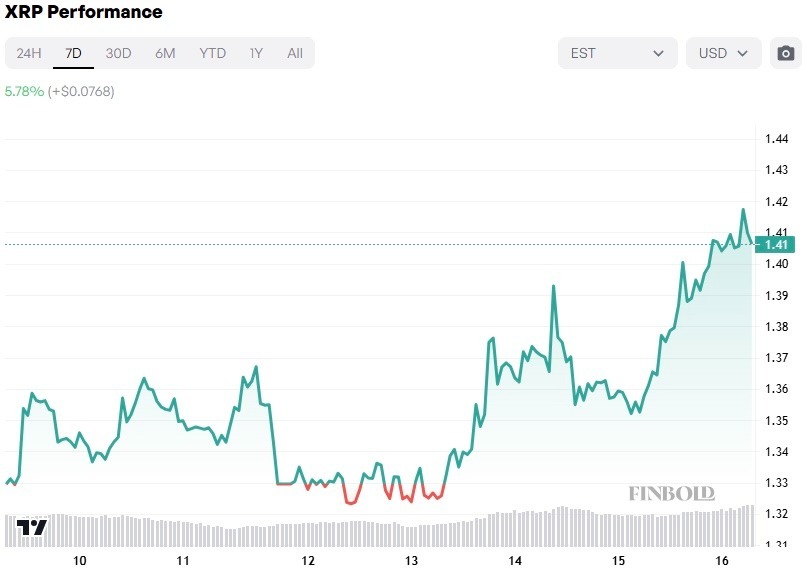Viewport: 803px width, 576px height.
Task: Click the 1.44 price axis label
Action: (776, 139)
